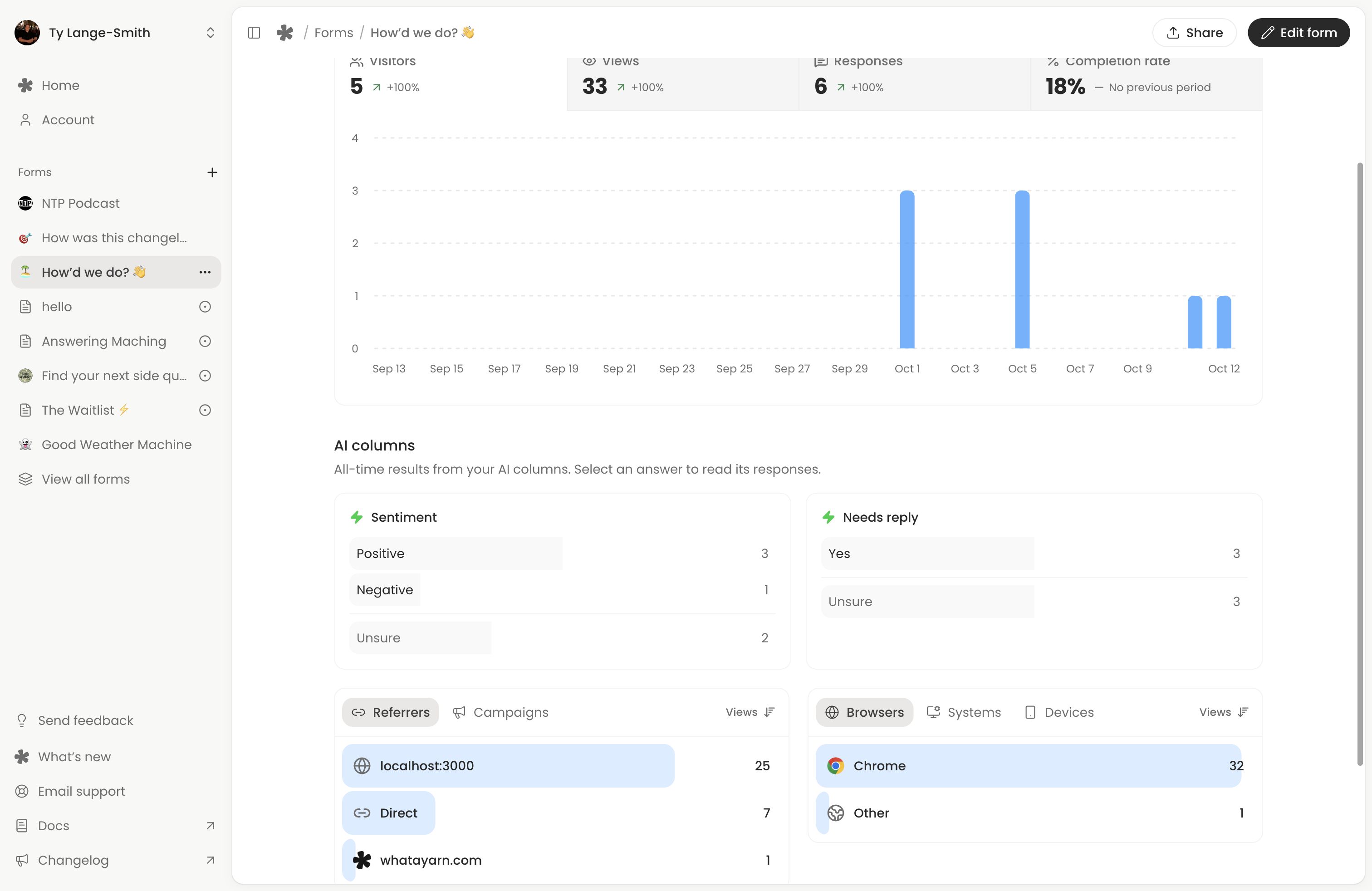Viewport: 1372px width, 891px height.
Task: Click Chrome browser icon in list
Action: (x=835, y=766)
